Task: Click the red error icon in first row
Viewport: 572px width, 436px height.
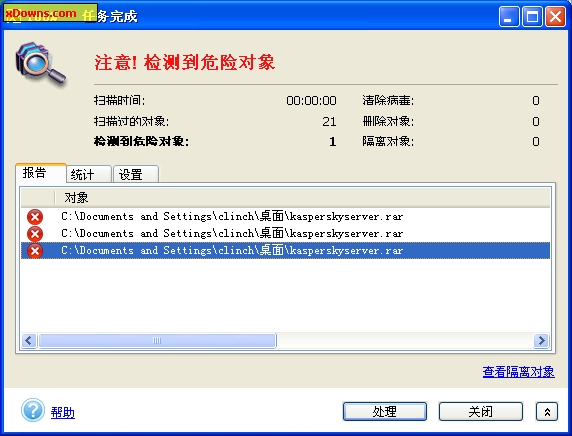Action: 35,217
